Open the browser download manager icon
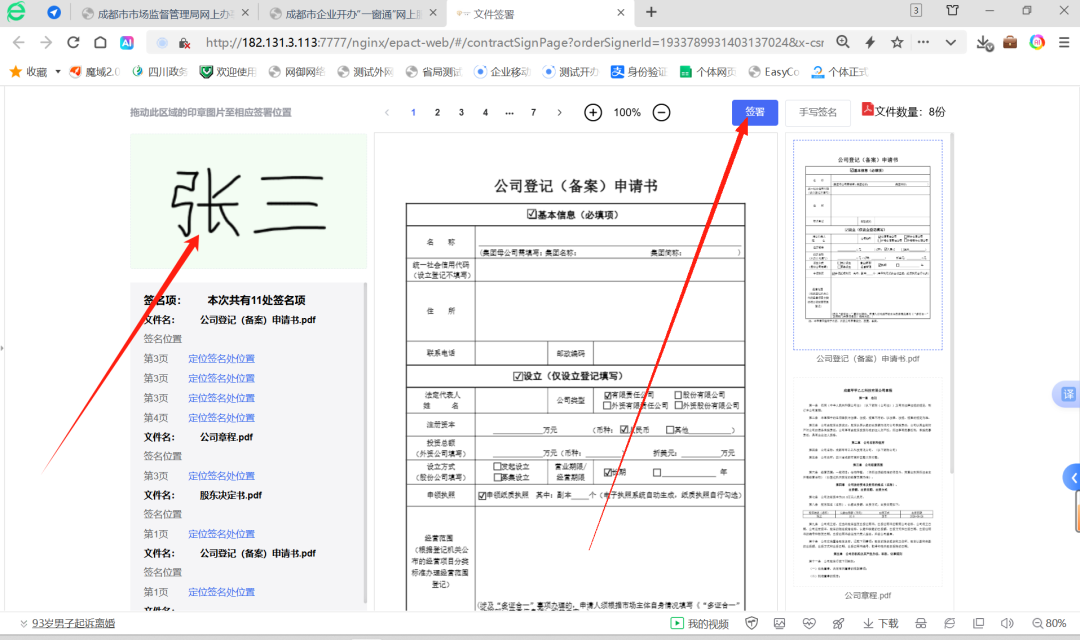Viewport: 1080px width, 640px height. pyautogui.click(x=984, y=43)
